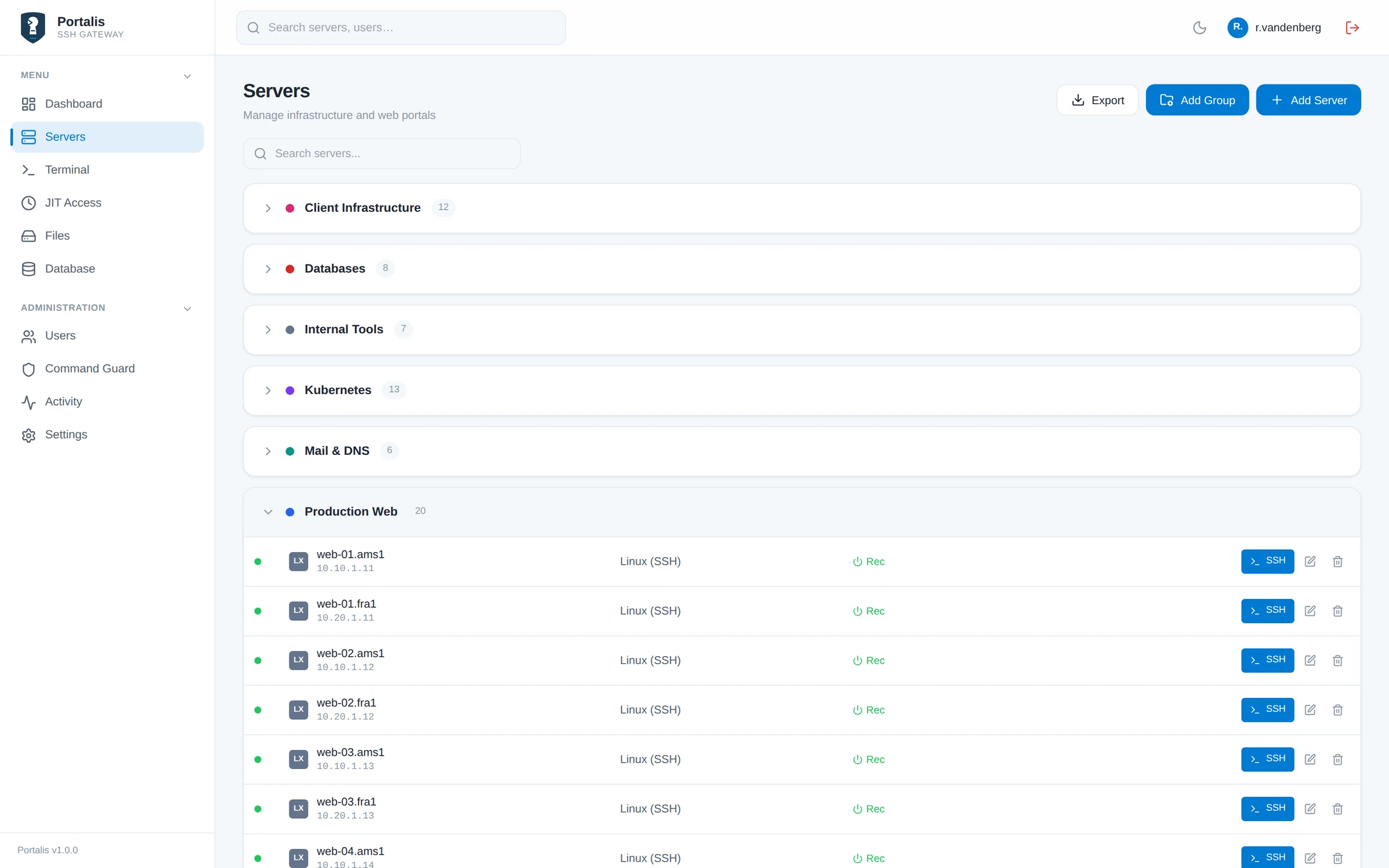Image resolution: width=1389 pixels, height=868 pixels.
Task: Open the Database page
Action: click(x=107, y=269)
